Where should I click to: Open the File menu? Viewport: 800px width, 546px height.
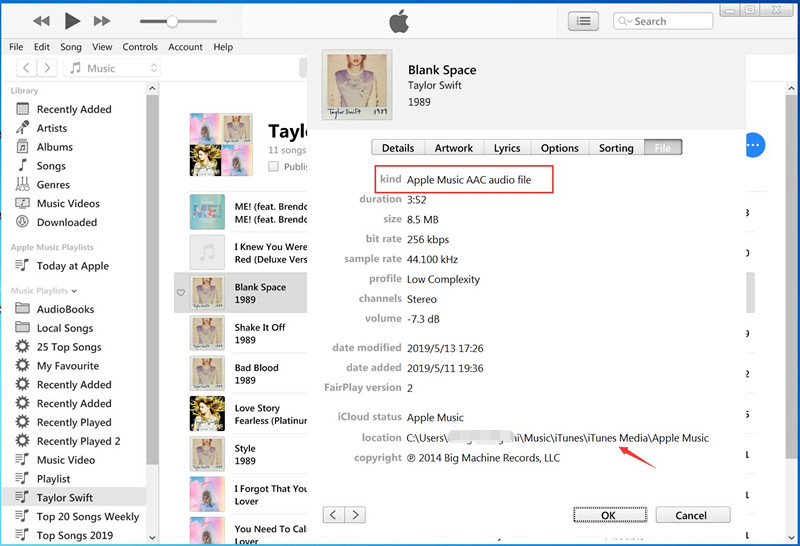[x=16, y=47]
